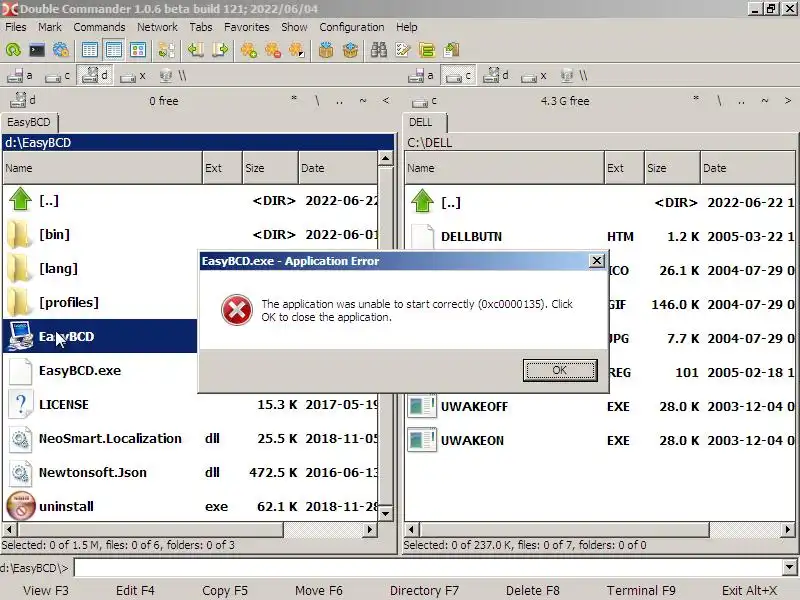
Task: Click left panel '<' button
Action: [386, 101]
